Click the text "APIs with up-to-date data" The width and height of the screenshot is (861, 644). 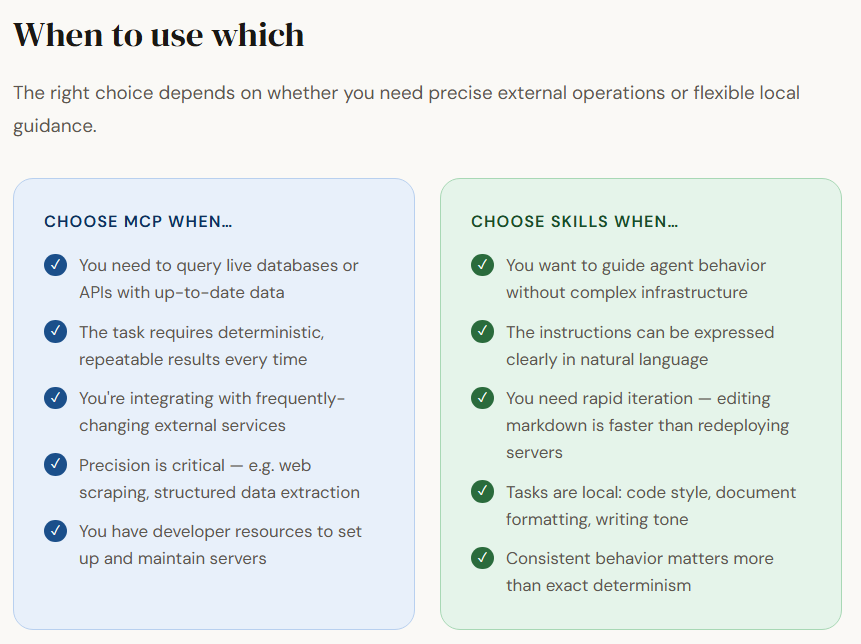[x=182, y=292]
